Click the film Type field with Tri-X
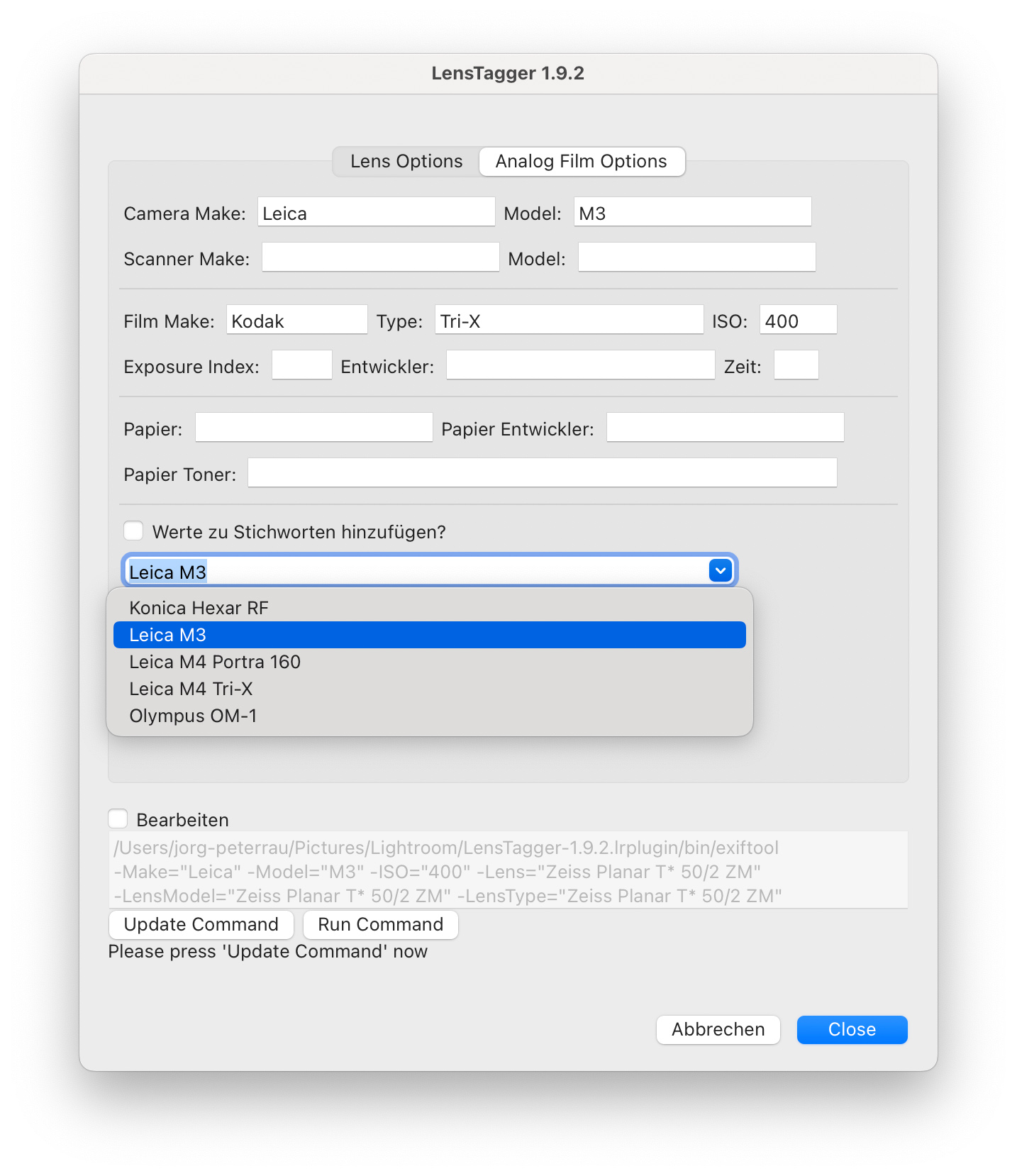This screenshot has height=1176, width=1017. coord(569,320)
